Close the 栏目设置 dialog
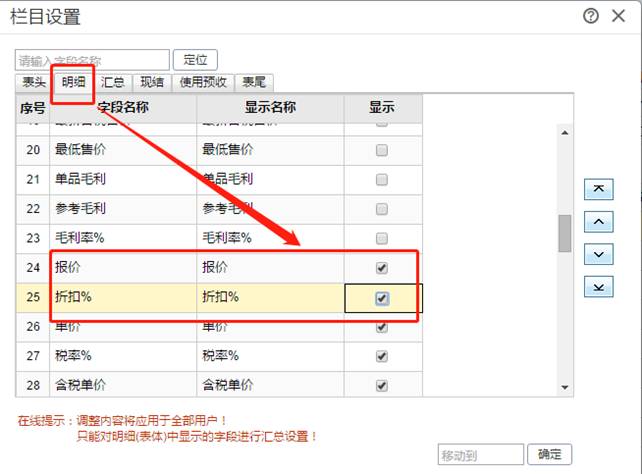 pos(620,16)
